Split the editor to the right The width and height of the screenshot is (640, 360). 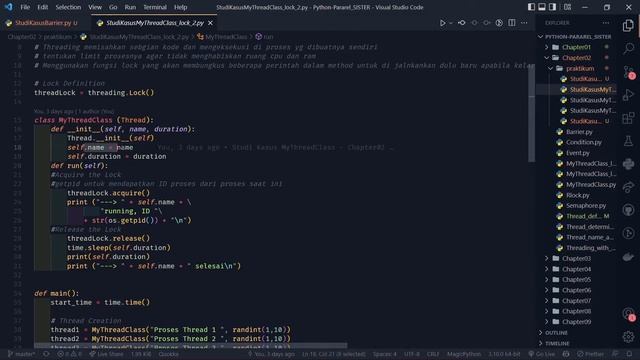tap(512, 23)
